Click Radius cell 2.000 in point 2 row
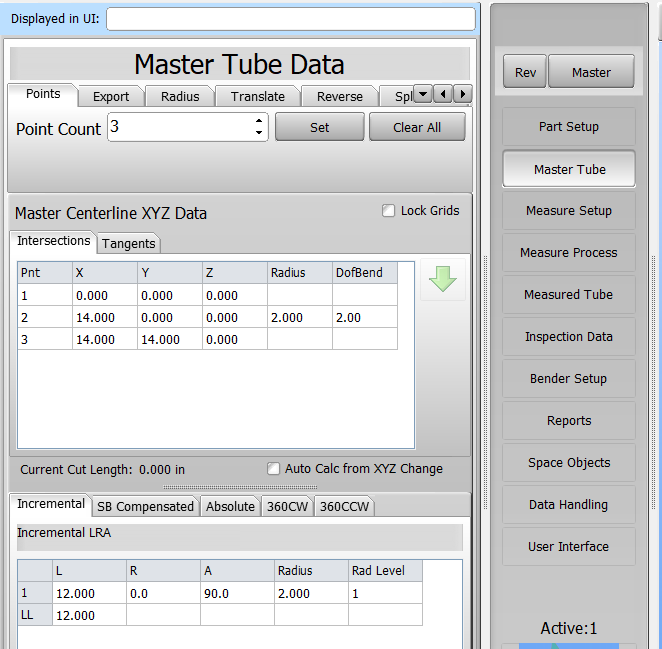The width and height of the screenshot is (662, 649). click(x=300, y=318)
